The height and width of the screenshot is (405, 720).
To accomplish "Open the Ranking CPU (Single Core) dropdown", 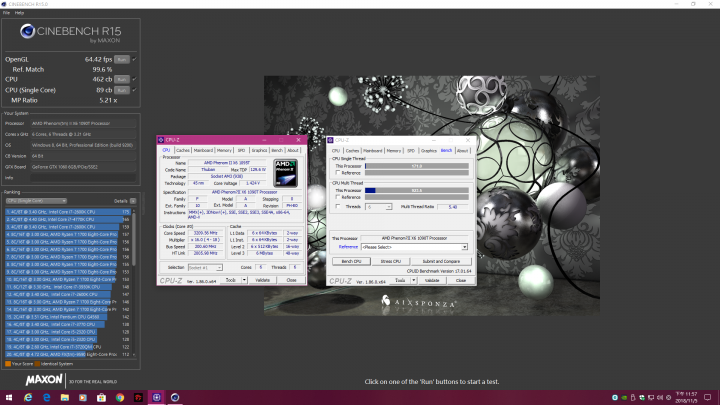I will [x=36, y=201].
